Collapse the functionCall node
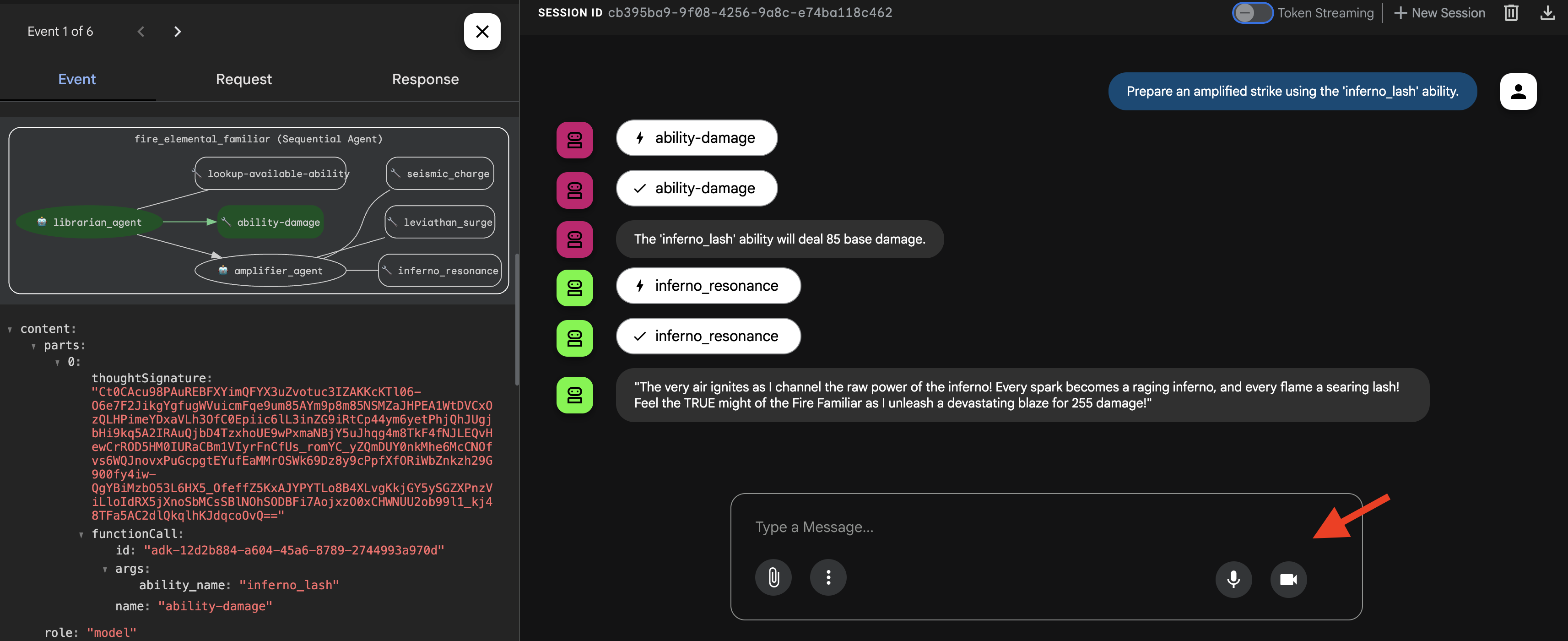Viewport: 1568px width, 641px height. point(81,534)
